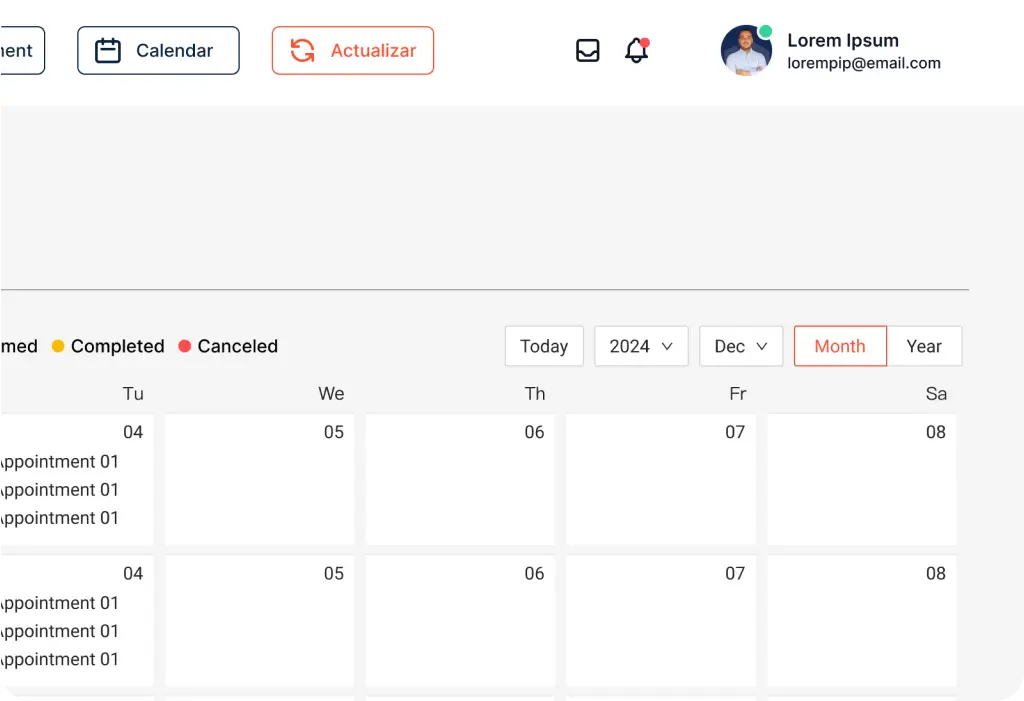The image size is (1024, 701).
Task: Open the notifications bell
Action: pyautogui.click(x=636, y=50)
